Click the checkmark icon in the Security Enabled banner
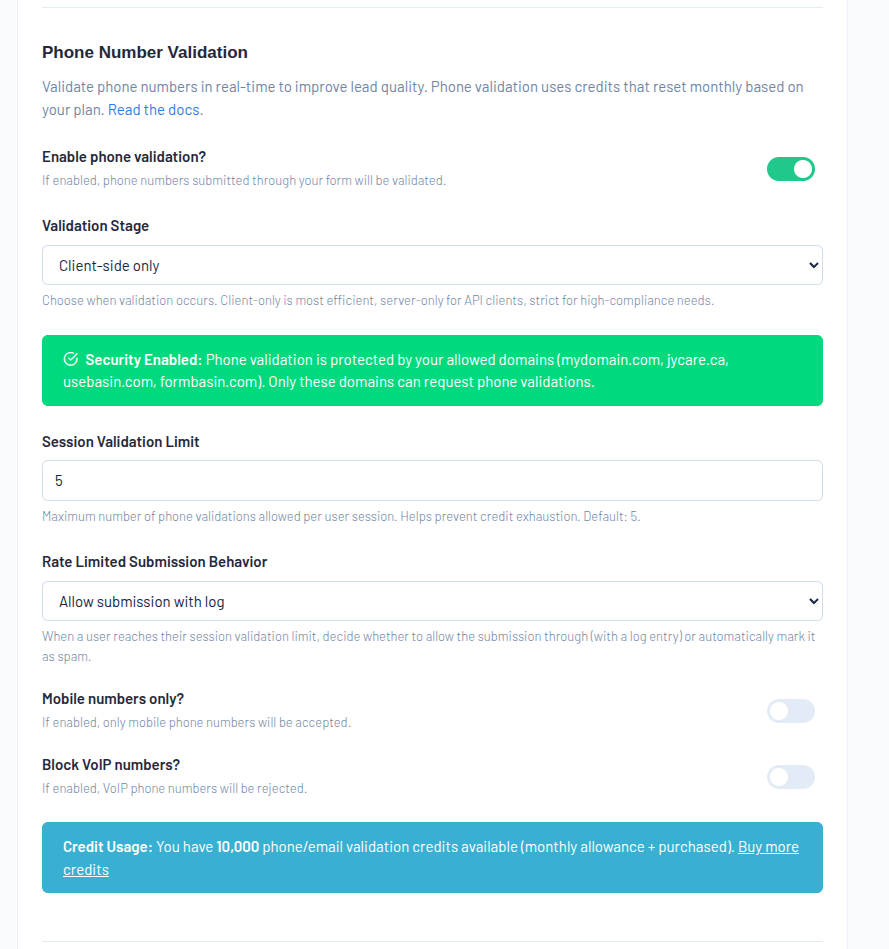The image size is (889, 949). (70, 359)
